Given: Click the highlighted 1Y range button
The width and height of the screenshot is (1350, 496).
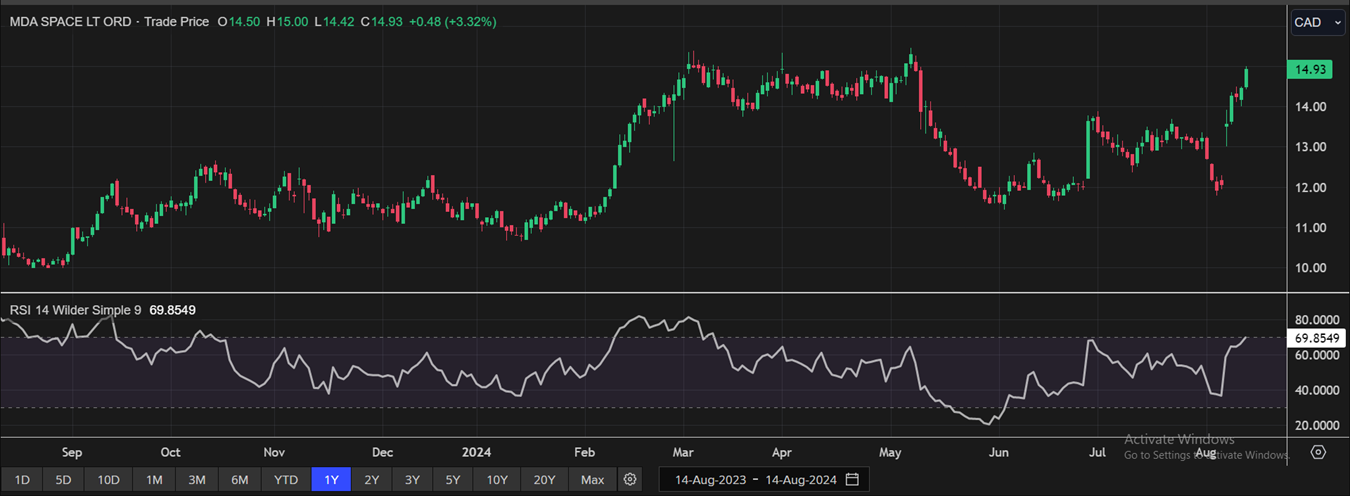Looking at the screenshot, I should click(x=331, y=480).
